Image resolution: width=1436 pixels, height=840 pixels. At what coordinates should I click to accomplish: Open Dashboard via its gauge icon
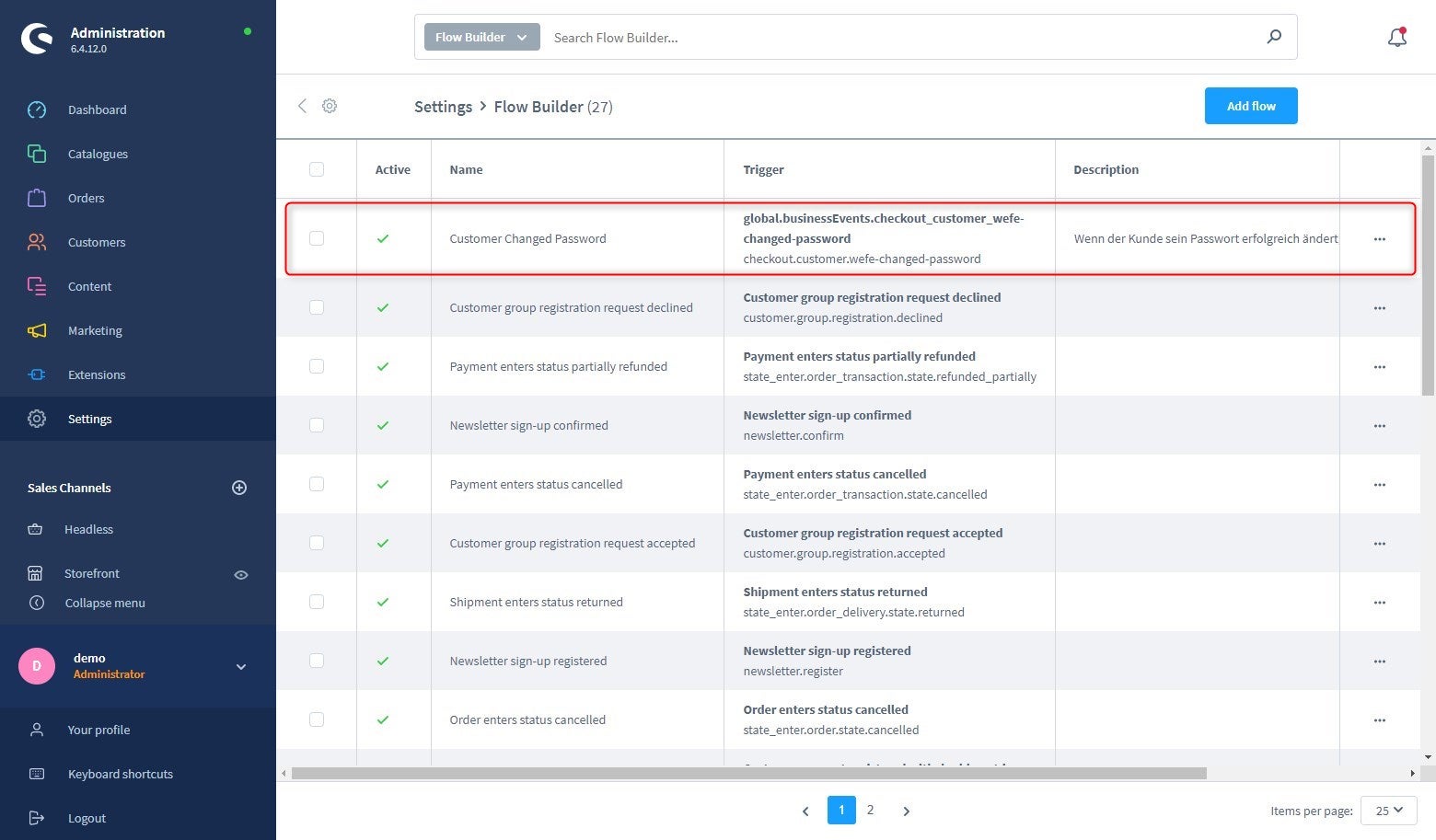(37, 109)
